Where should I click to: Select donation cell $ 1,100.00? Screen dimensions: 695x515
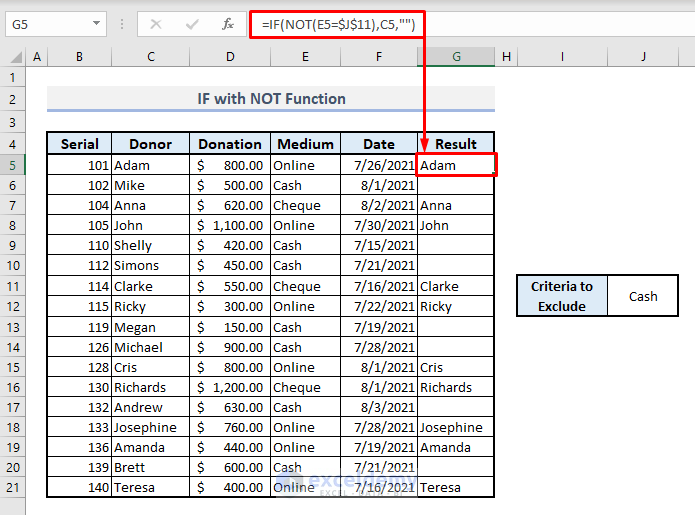click(230, 225)
